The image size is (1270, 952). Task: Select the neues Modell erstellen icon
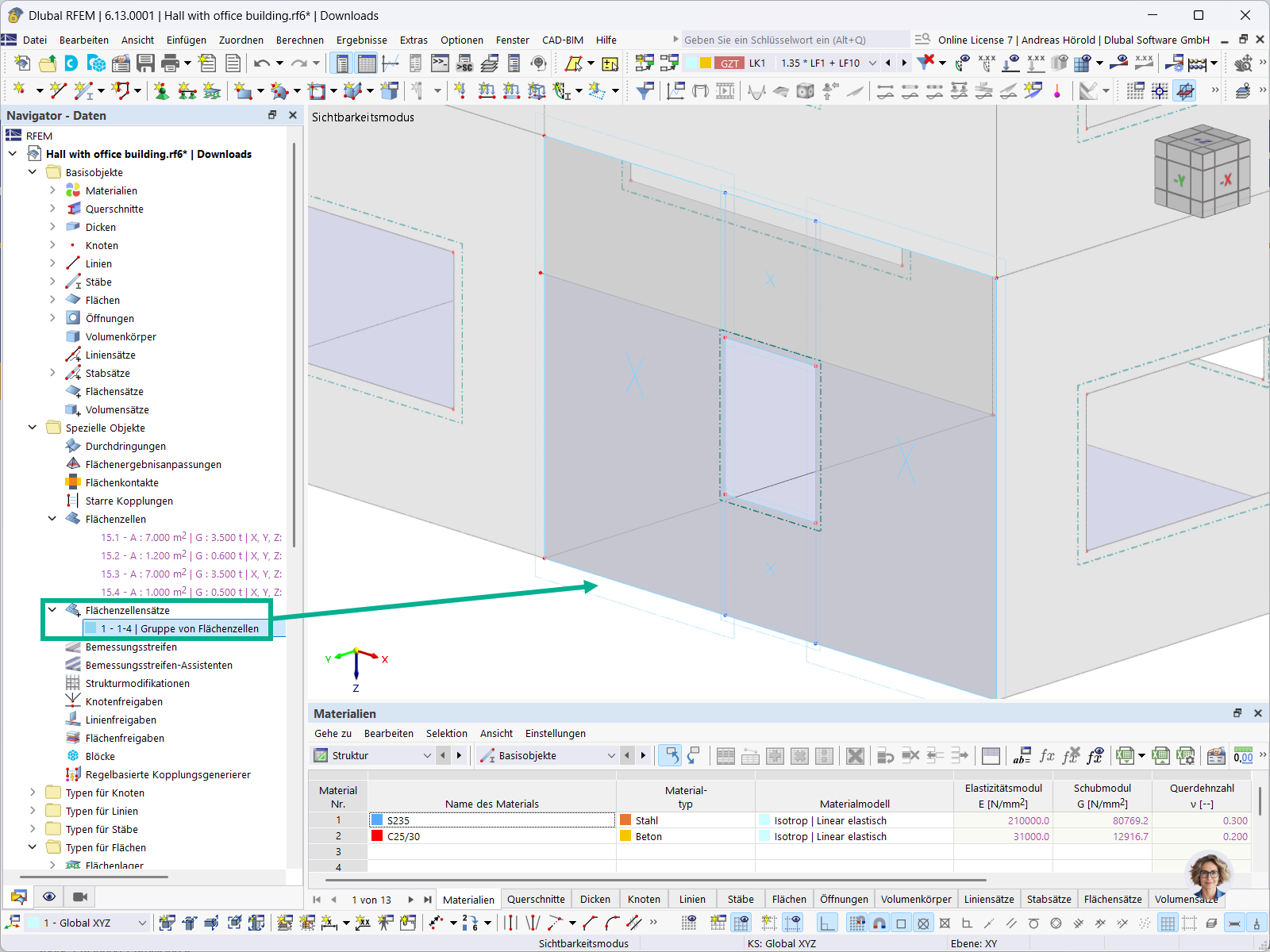(x=21, y=64)
